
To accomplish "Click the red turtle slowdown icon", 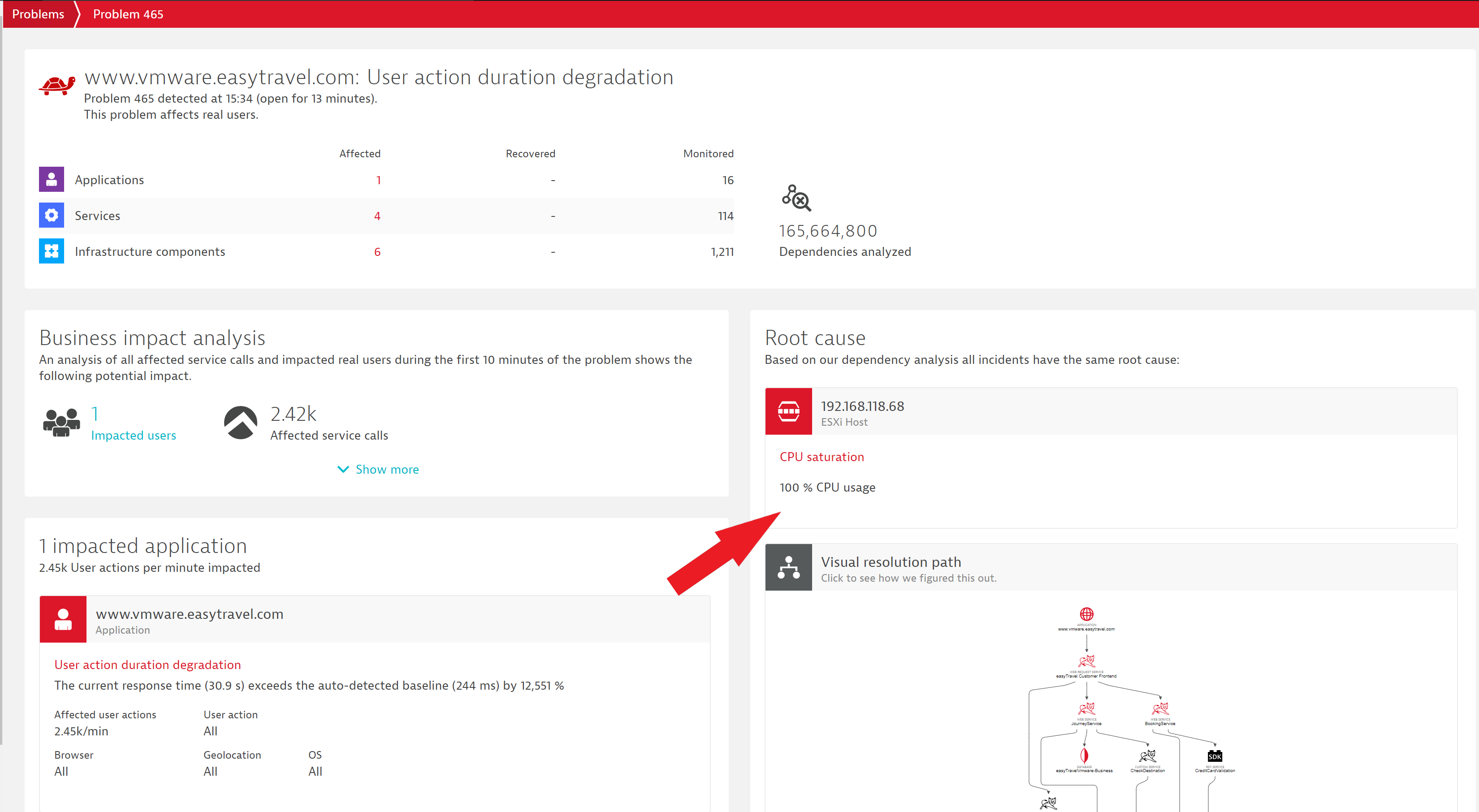I will [x=57, y=86].
